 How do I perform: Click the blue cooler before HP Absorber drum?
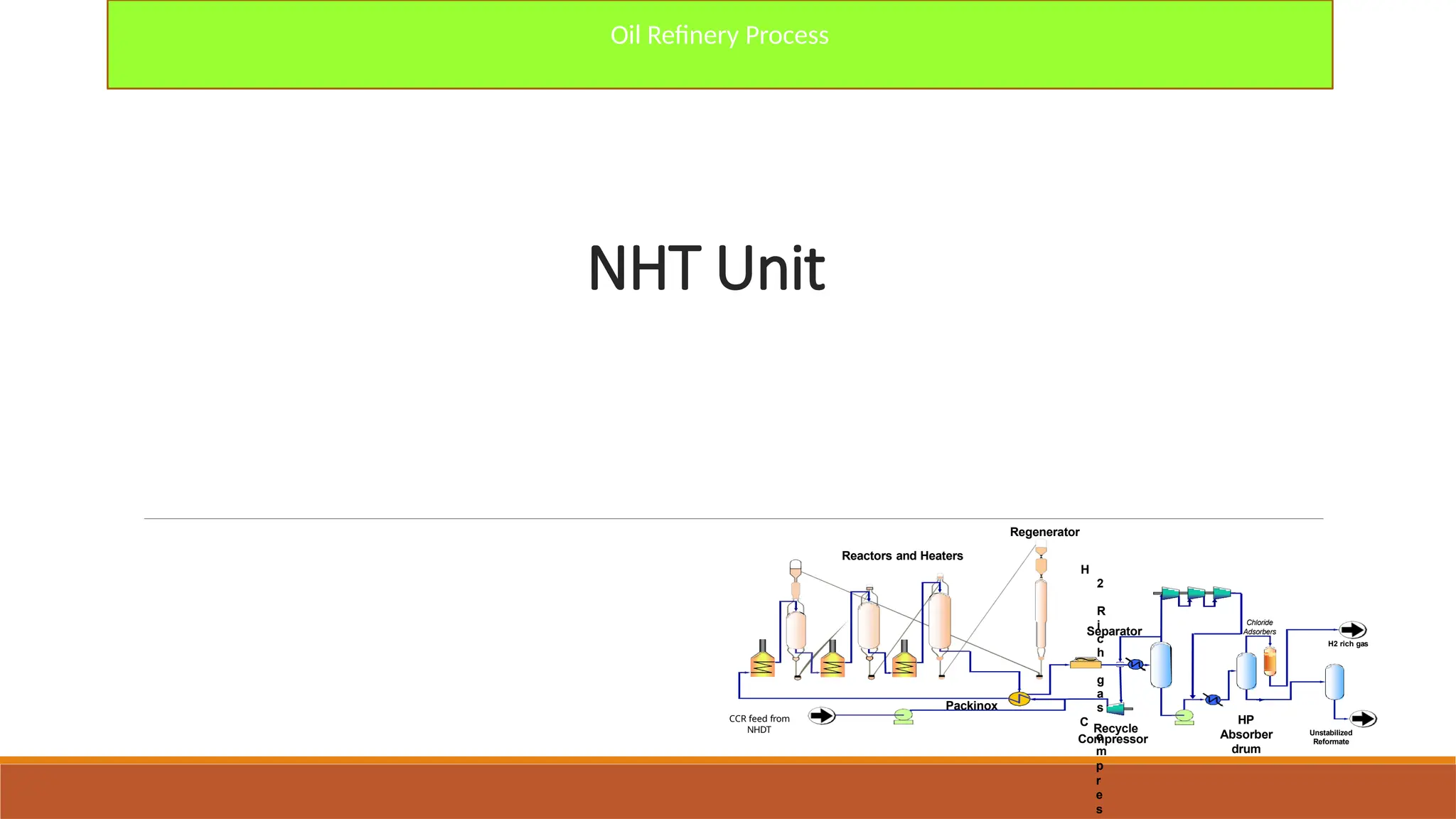click(x=1213, y=700)
